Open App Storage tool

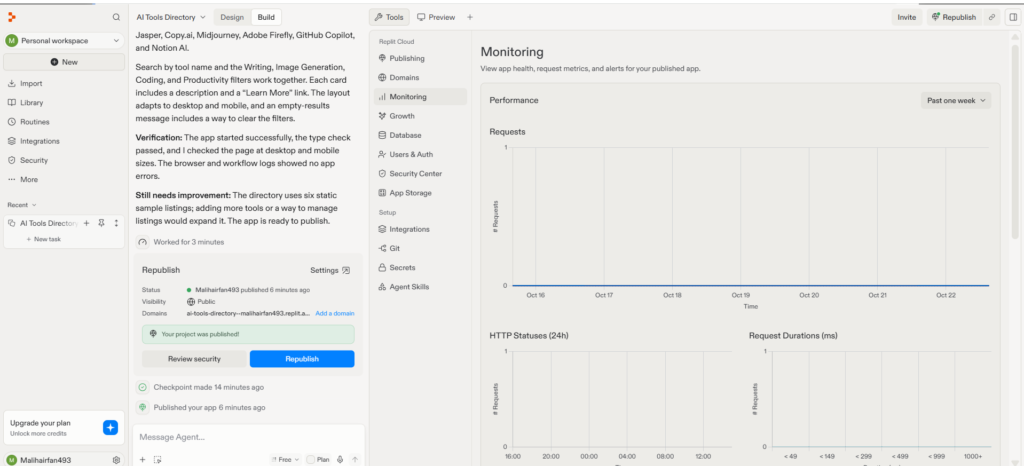[421, 193]
